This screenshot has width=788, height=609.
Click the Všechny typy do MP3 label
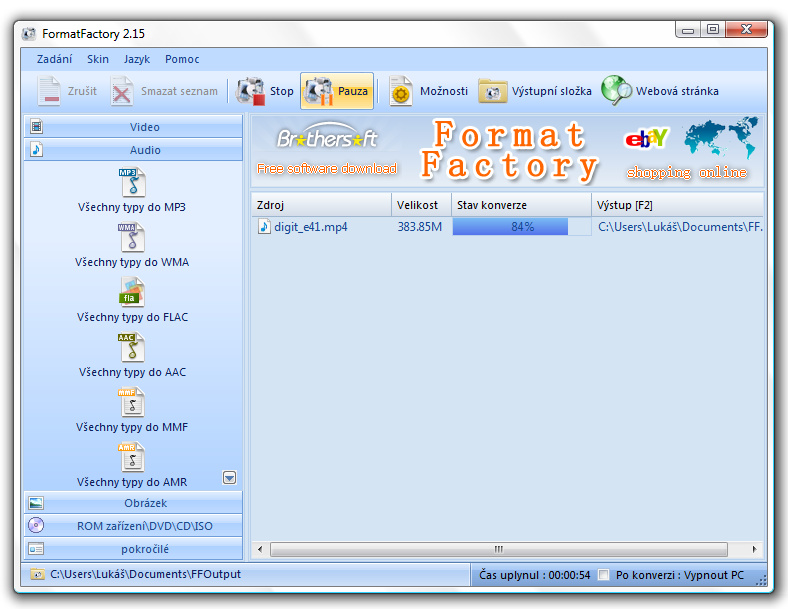point(132,207)
